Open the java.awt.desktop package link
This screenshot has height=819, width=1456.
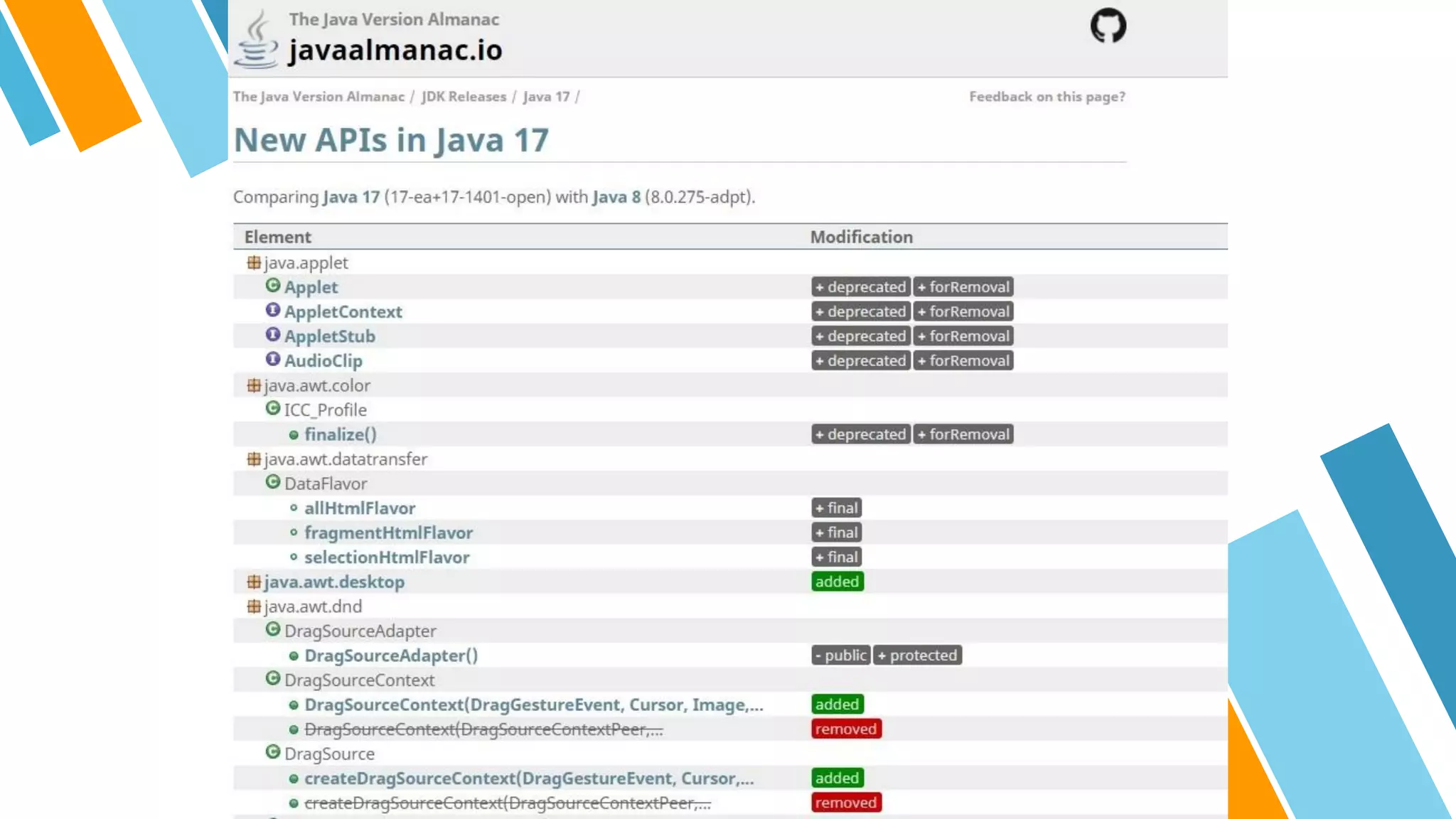(334, 582)
